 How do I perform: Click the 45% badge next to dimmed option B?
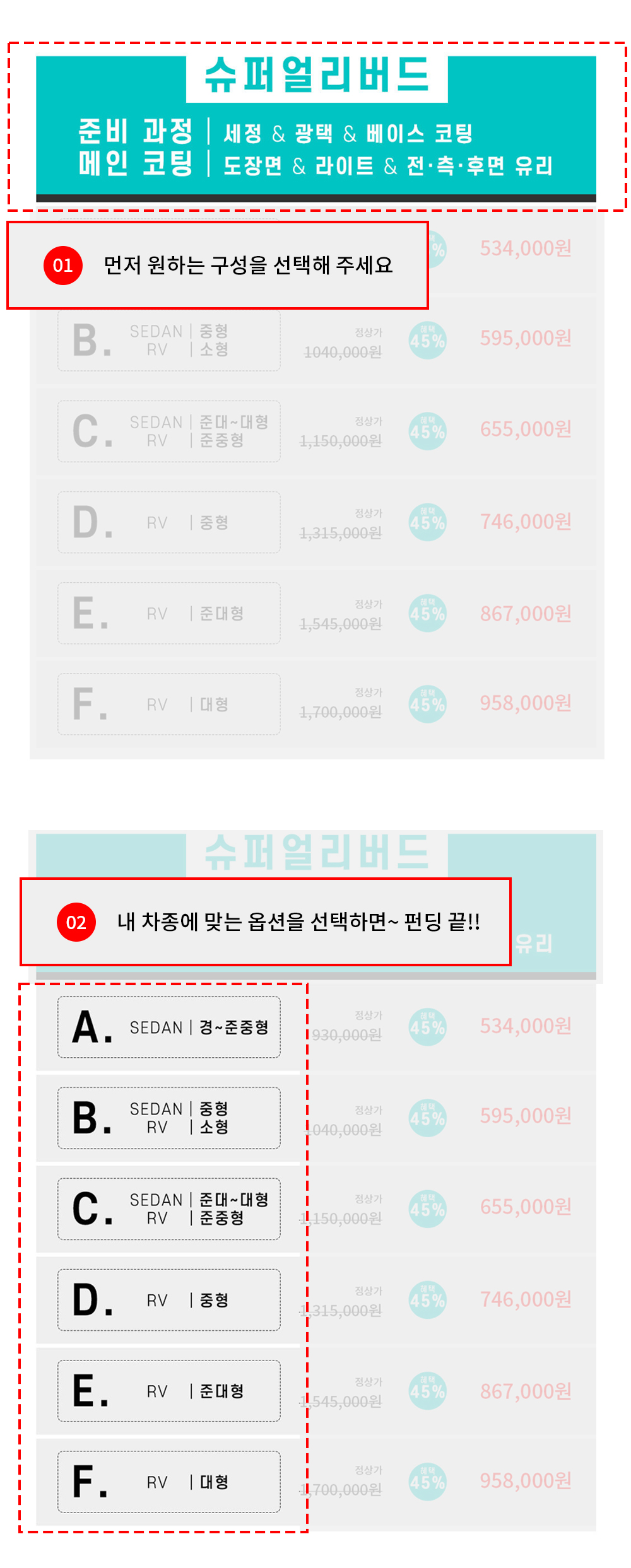[x=427, y=341]
